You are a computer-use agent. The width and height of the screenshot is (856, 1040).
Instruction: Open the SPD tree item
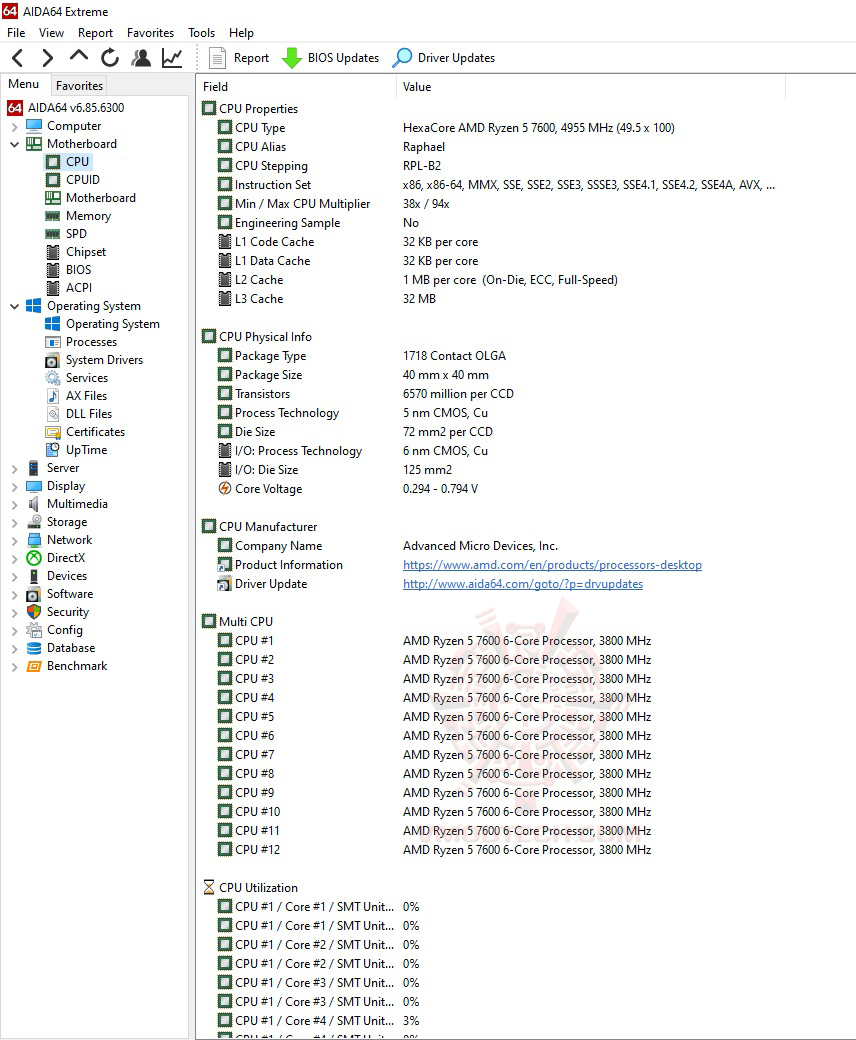click(x=66, y=233)
